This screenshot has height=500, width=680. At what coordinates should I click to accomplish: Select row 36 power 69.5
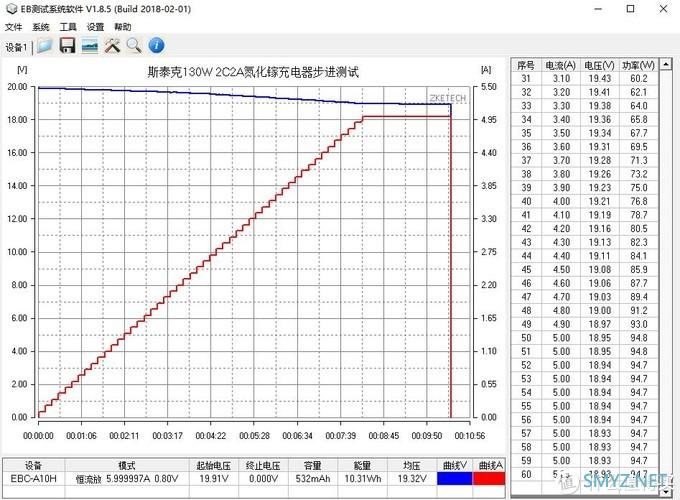click(639, 147)
